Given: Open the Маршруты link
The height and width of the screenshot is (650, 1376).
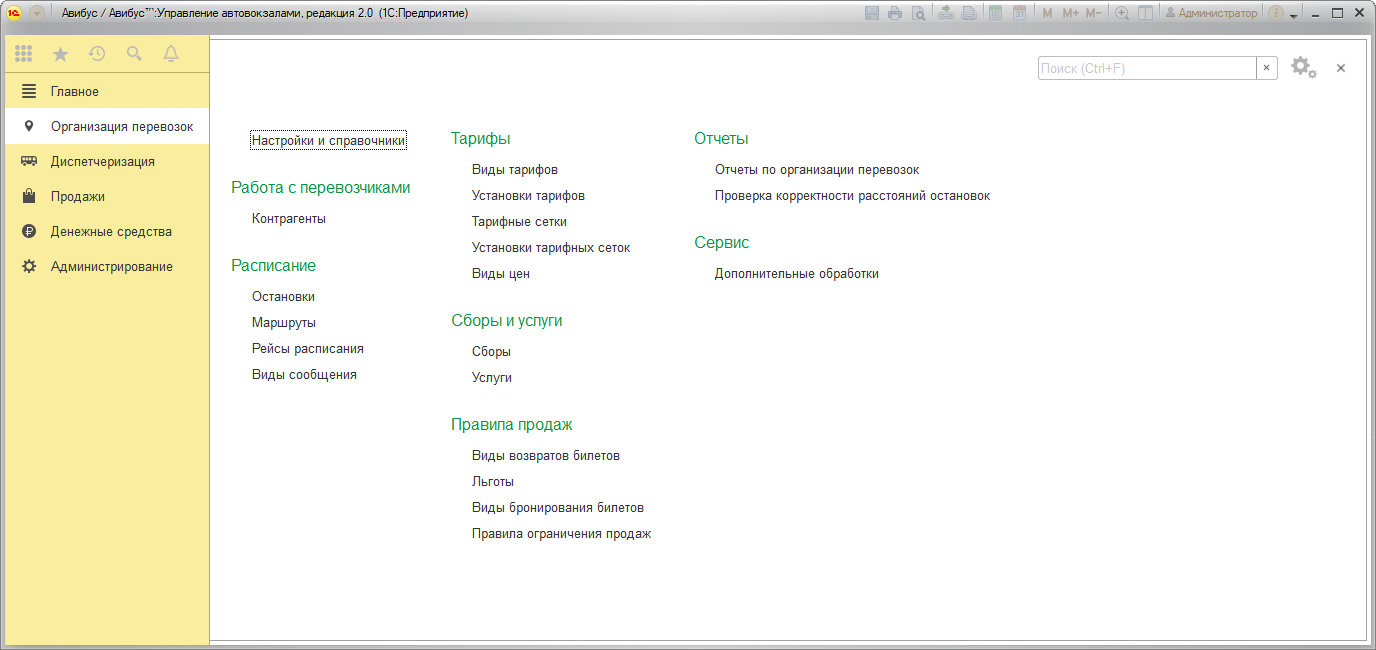Looking at the screenshot, I should (x=284, y=323).
